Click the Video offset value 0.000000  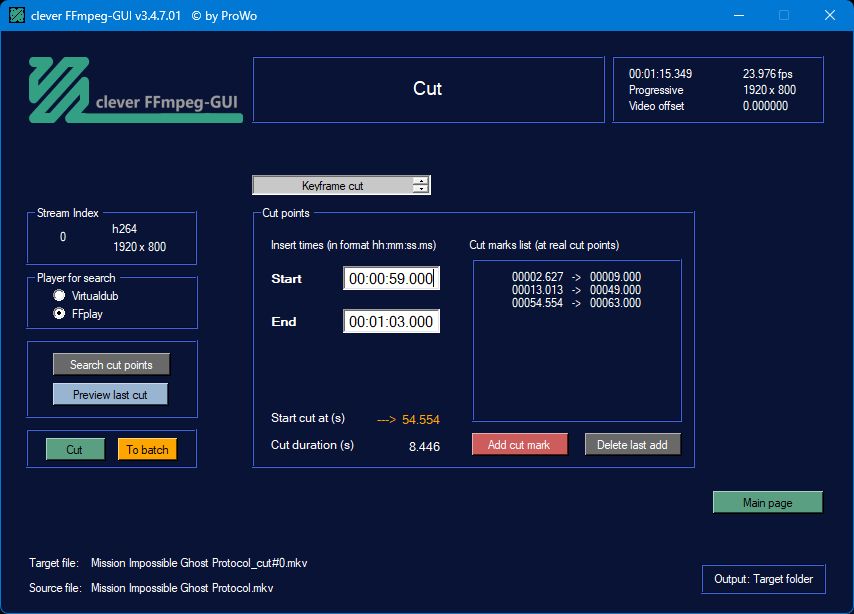765,106
